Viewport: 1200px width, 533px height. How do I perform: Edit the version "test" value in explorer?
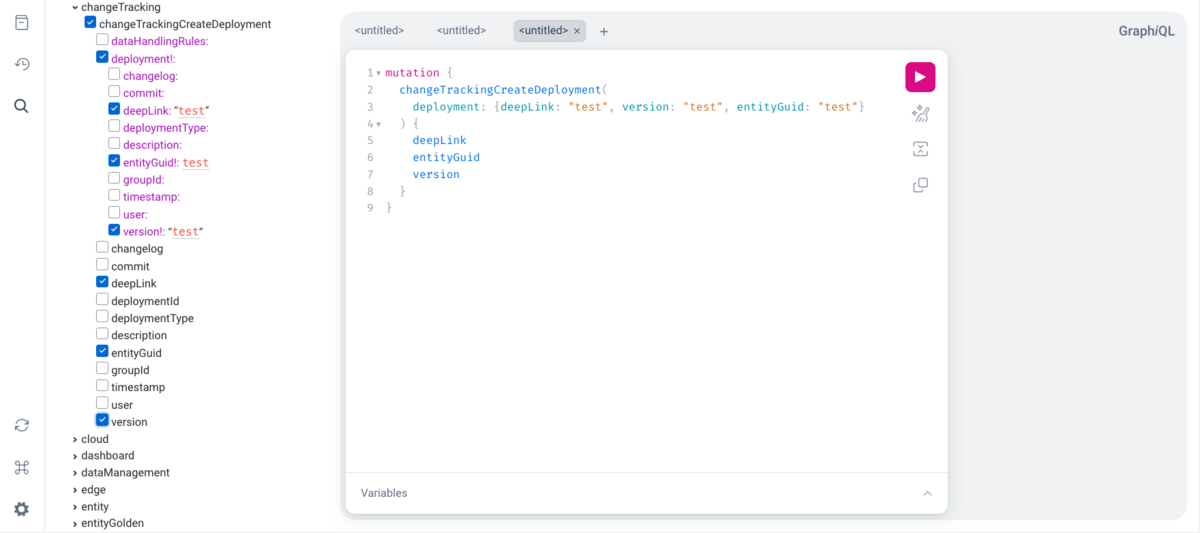point(185,231)
